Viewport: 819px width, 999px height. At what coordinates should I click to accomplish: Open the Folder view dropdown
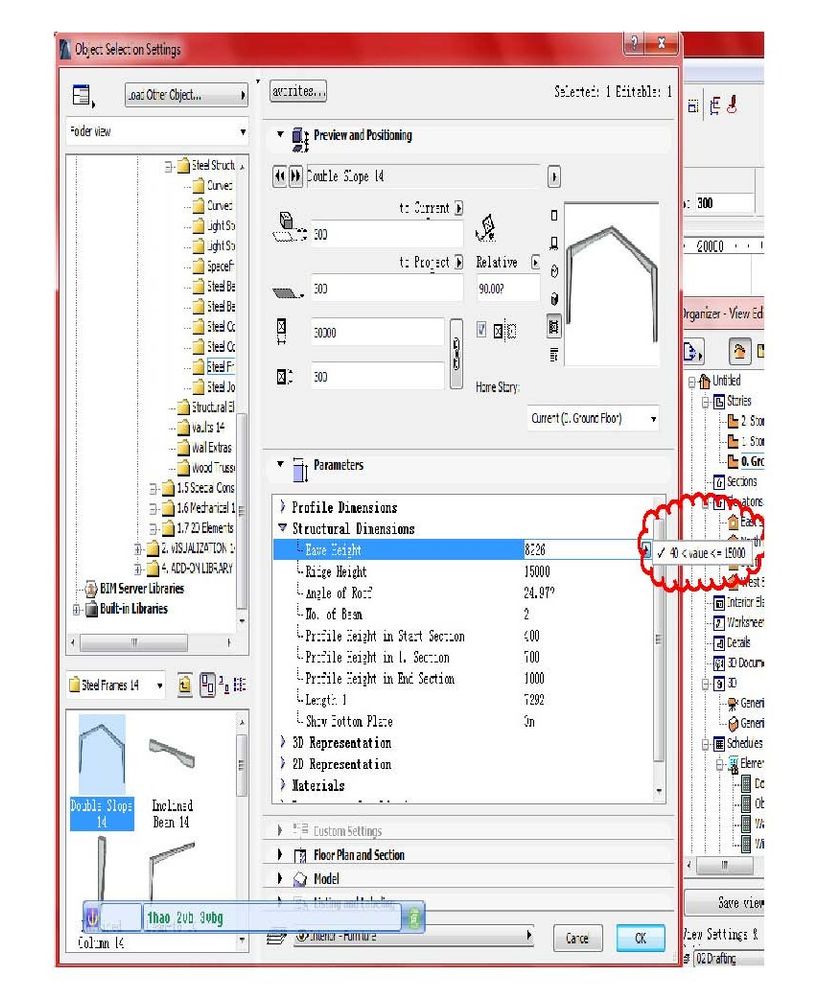(x=158, y=132)
